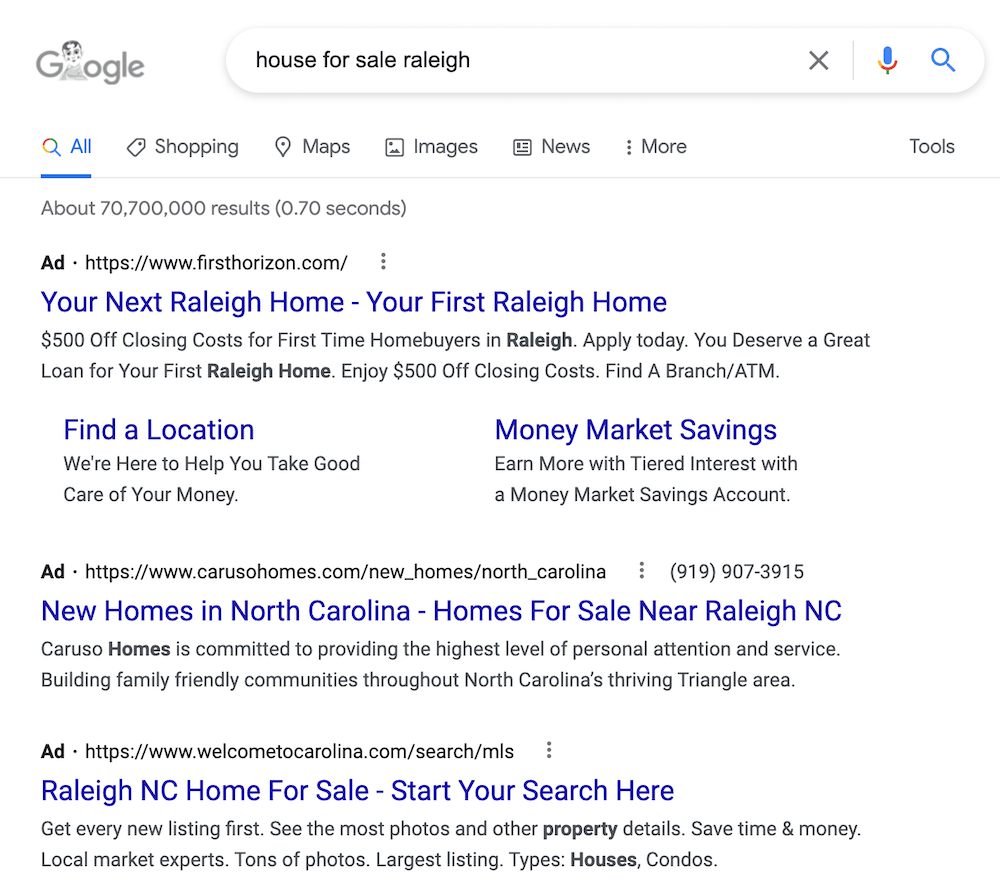Viewport: 1000px width, 886px height.
Task: Open the 'Your Next Raleigh Home' ad link
Action: [x=353, y=302]
